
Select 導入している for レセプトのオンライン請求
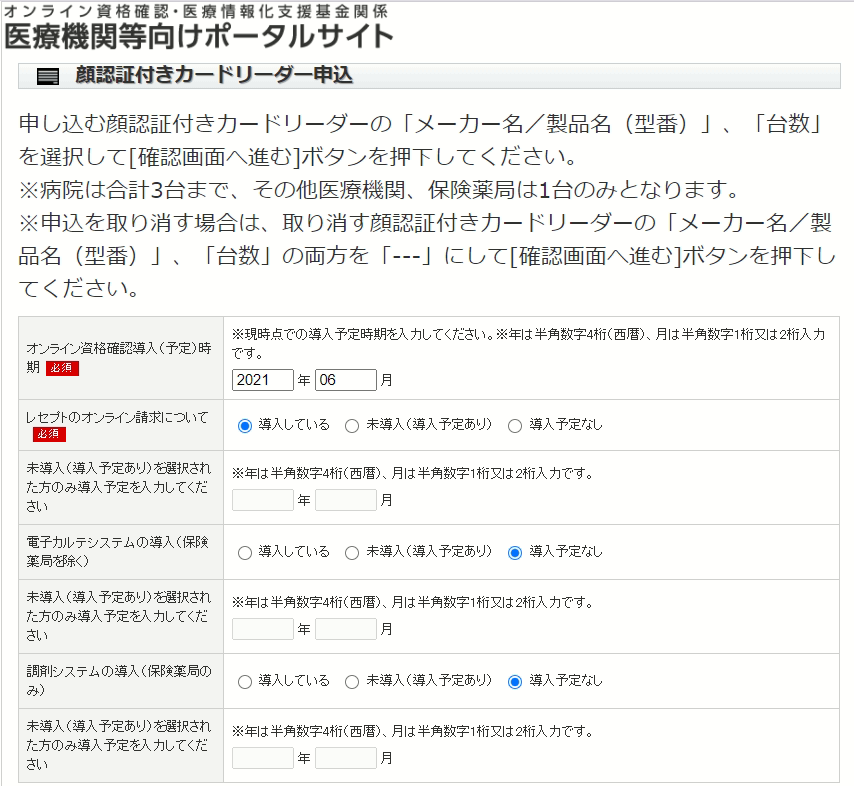pos(245,425)
